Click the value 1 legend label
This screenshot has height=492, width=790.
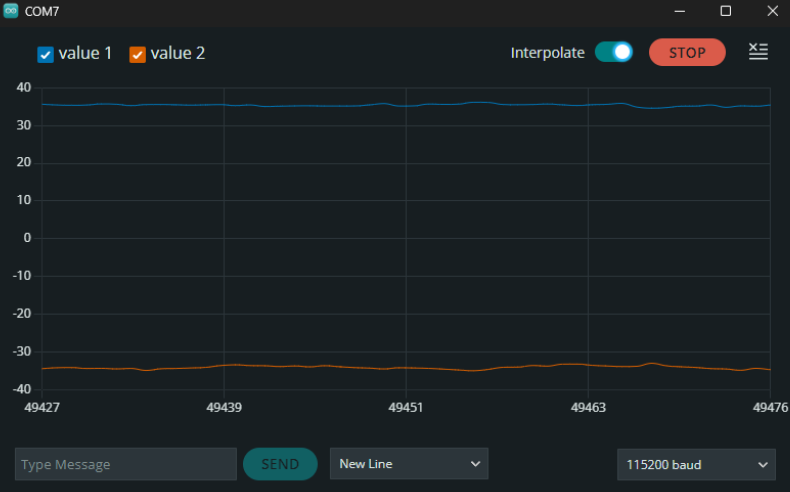click(x=85, y=53)
